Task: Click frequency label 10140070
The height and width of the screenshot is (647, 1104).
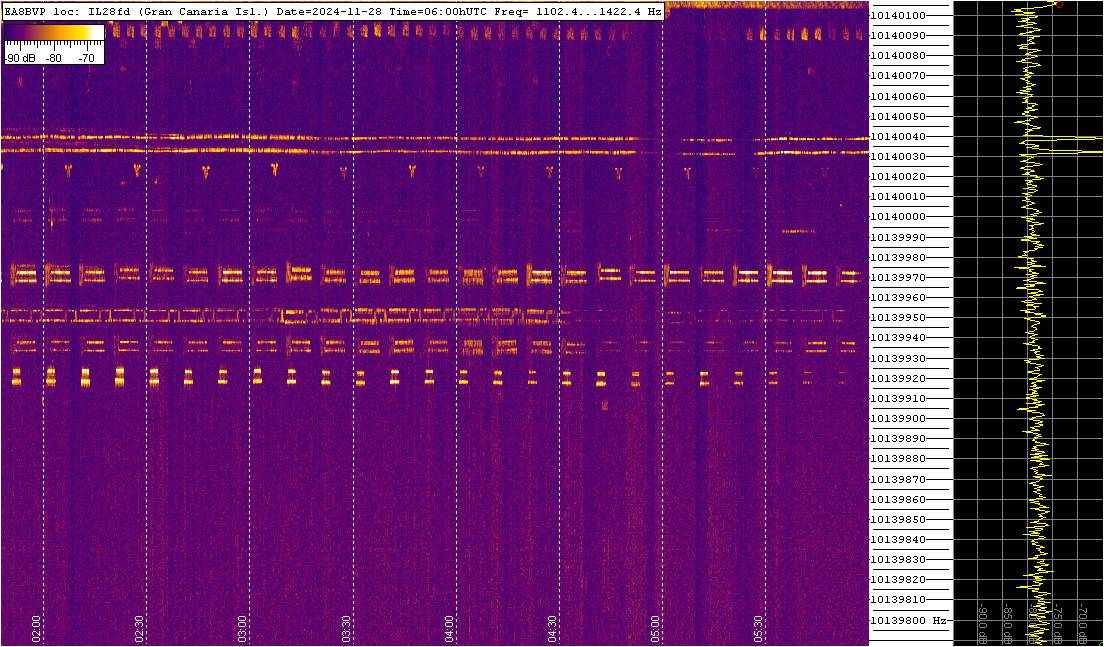Action: [x=898, y=75]
